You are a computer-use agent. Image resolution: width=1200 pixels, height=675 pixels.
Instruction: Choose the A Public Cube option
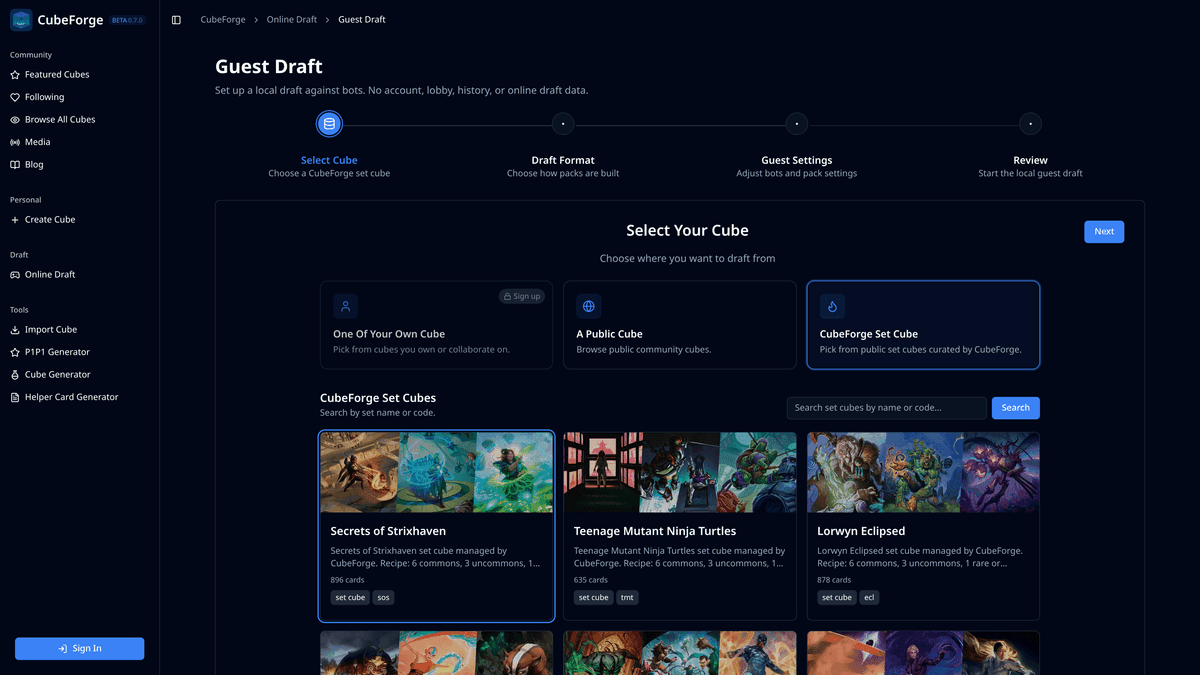click(x=680, y=325)
